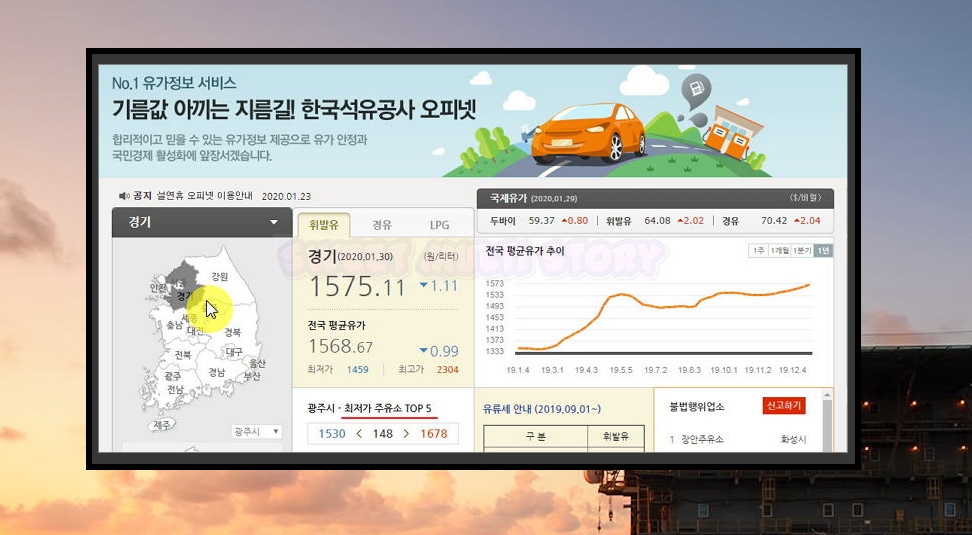972x535 pixels.
Task: Show previous station with left arrow by 148
Action: coord(359,434)
